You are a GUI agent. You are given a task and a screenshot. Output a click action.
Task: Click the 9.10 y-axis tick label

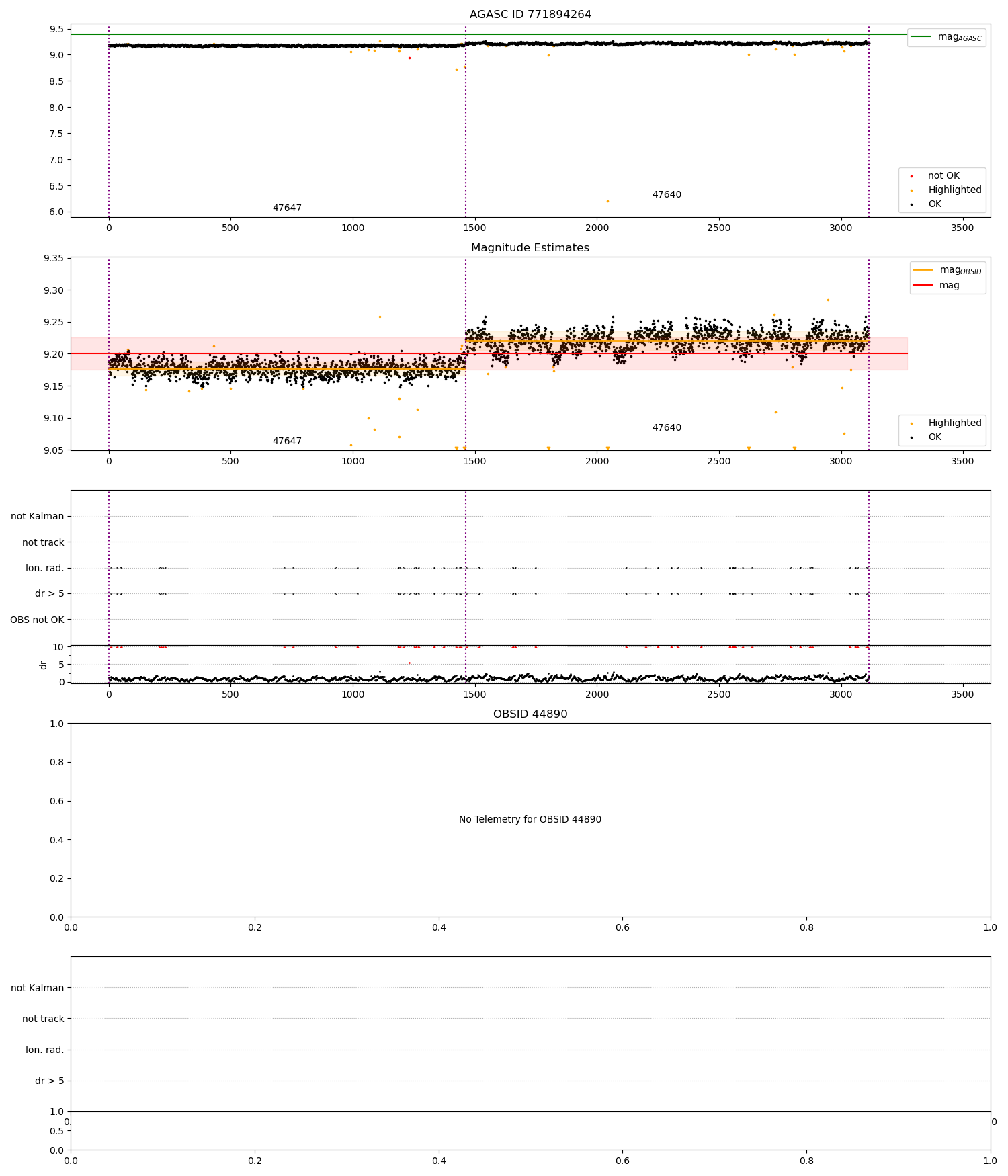click(54, 418)
